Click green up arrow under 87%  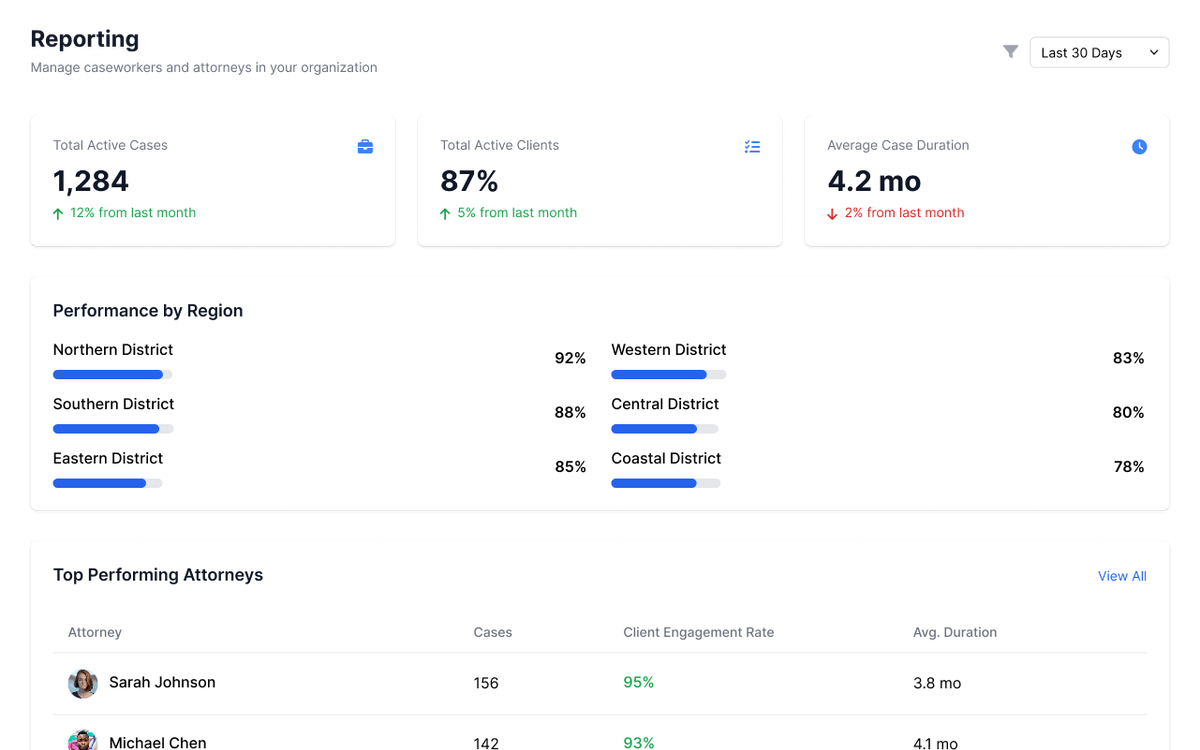pos(445,213)
